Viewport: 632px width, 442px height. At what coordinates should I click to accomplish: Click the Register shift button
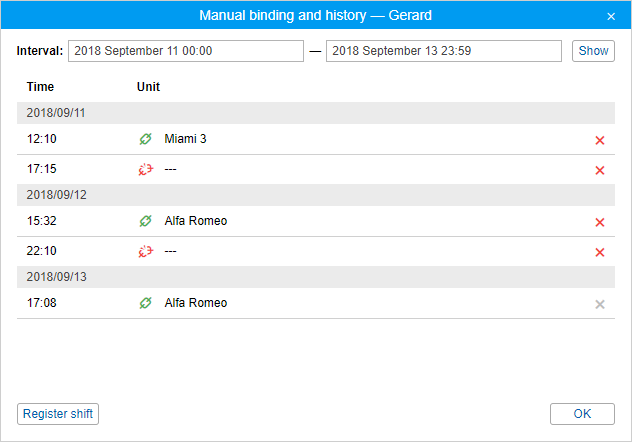click(58, 414)
